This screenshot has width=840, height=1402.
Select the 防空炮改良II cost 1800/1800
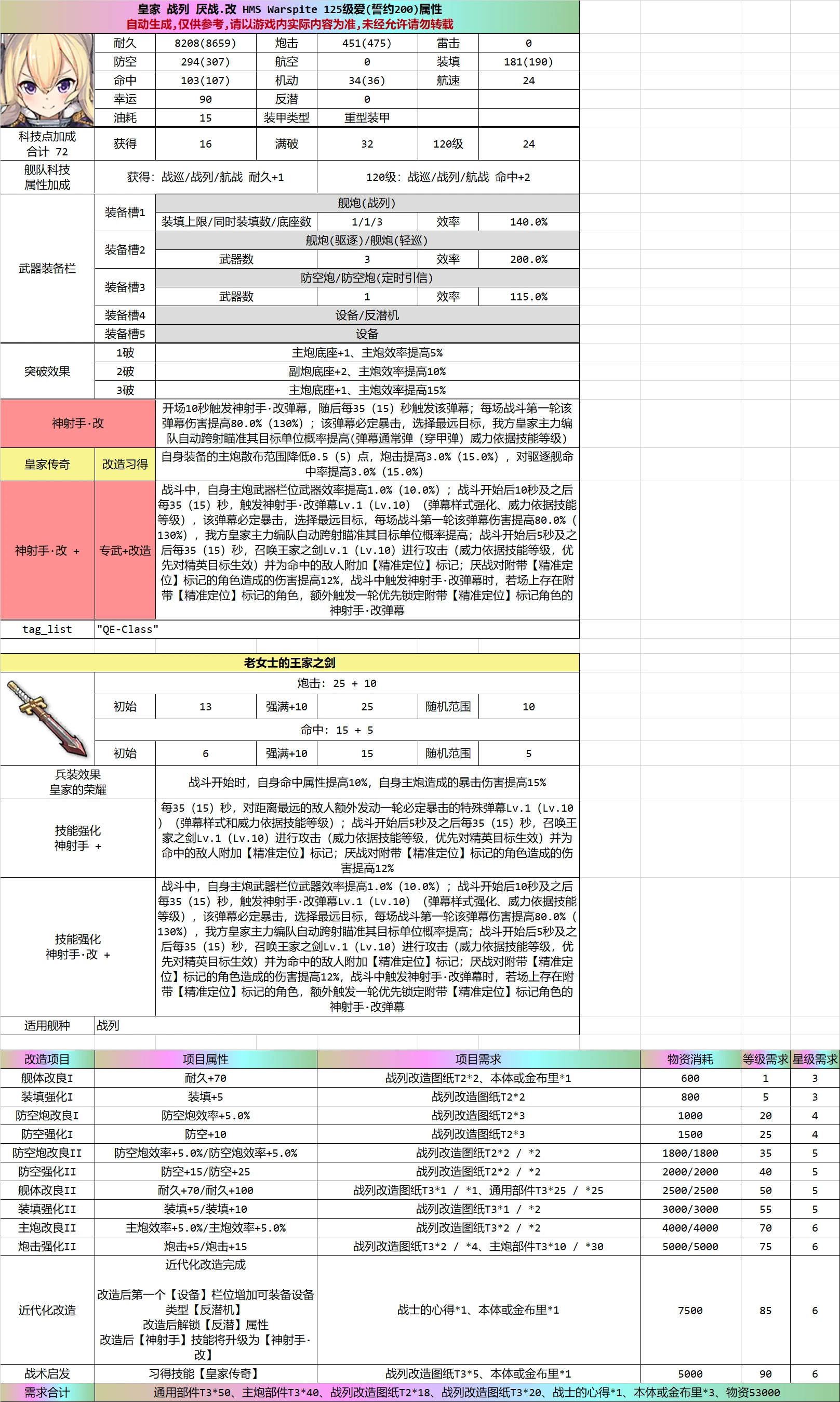pos(690,1153)
